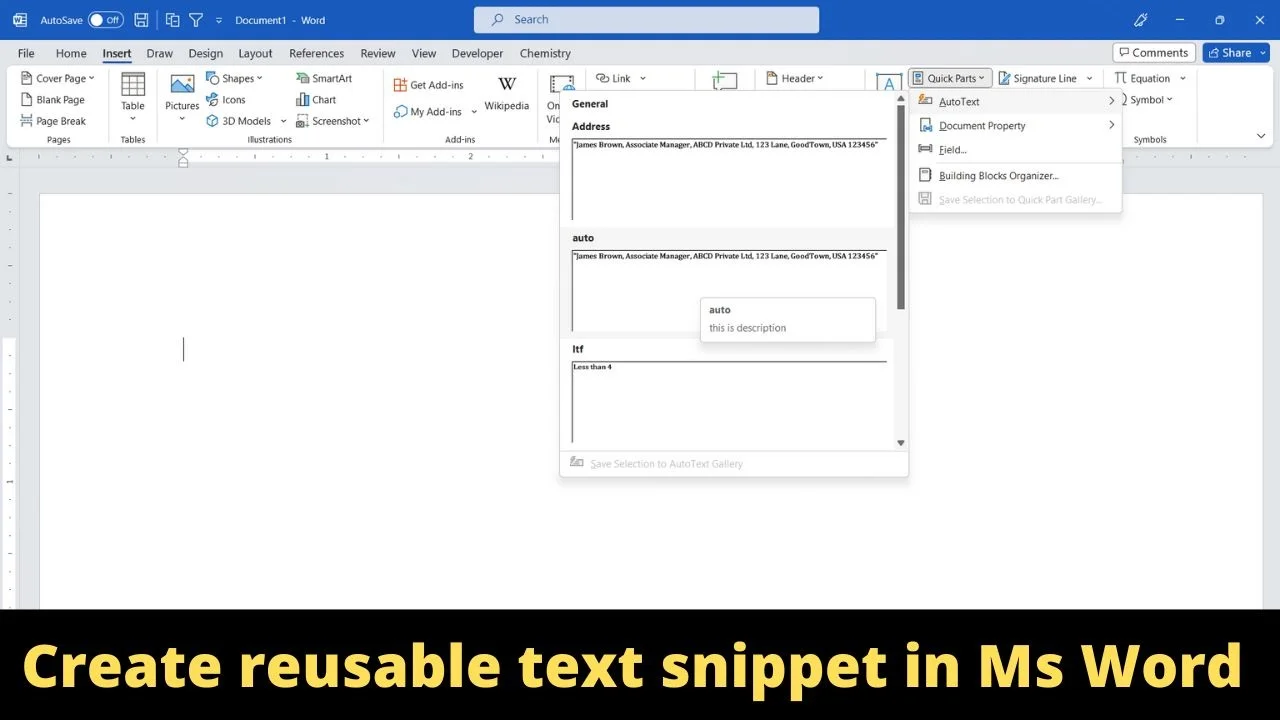Insert a Page Break
Viewport: 1280px width, 720px height.
click(53, 121)
